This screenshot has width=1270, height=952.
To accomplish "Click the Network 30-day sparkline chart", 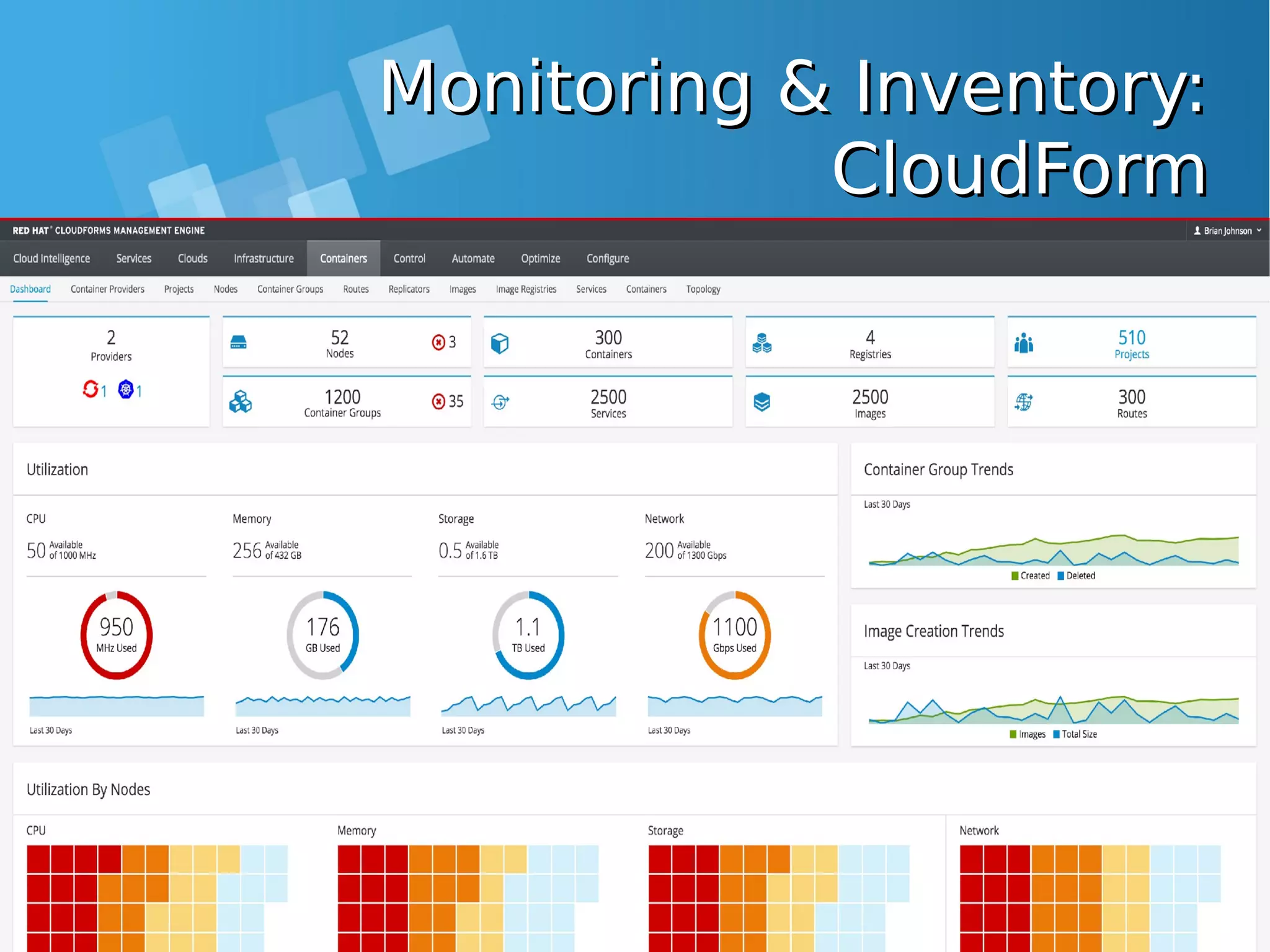I will (x=735, y=705).
